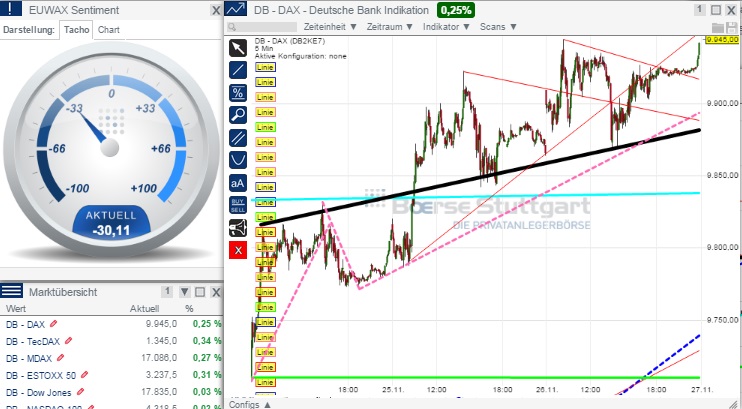Click the 9.900,00 price axis label
The image size is (742, 409).
tap(722, 103)
